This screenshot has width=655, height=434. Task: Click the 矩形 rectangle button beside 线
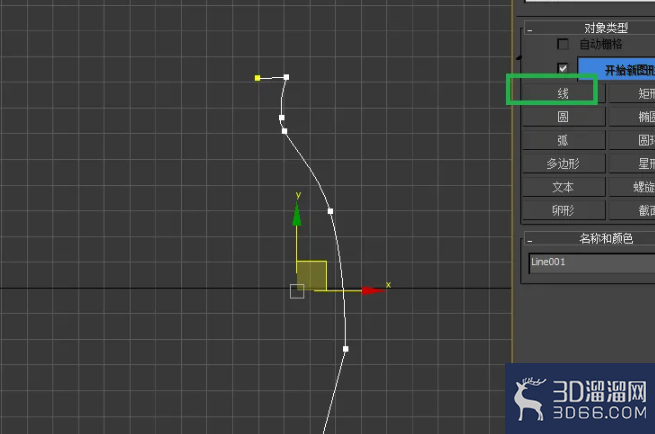point(632,94)
